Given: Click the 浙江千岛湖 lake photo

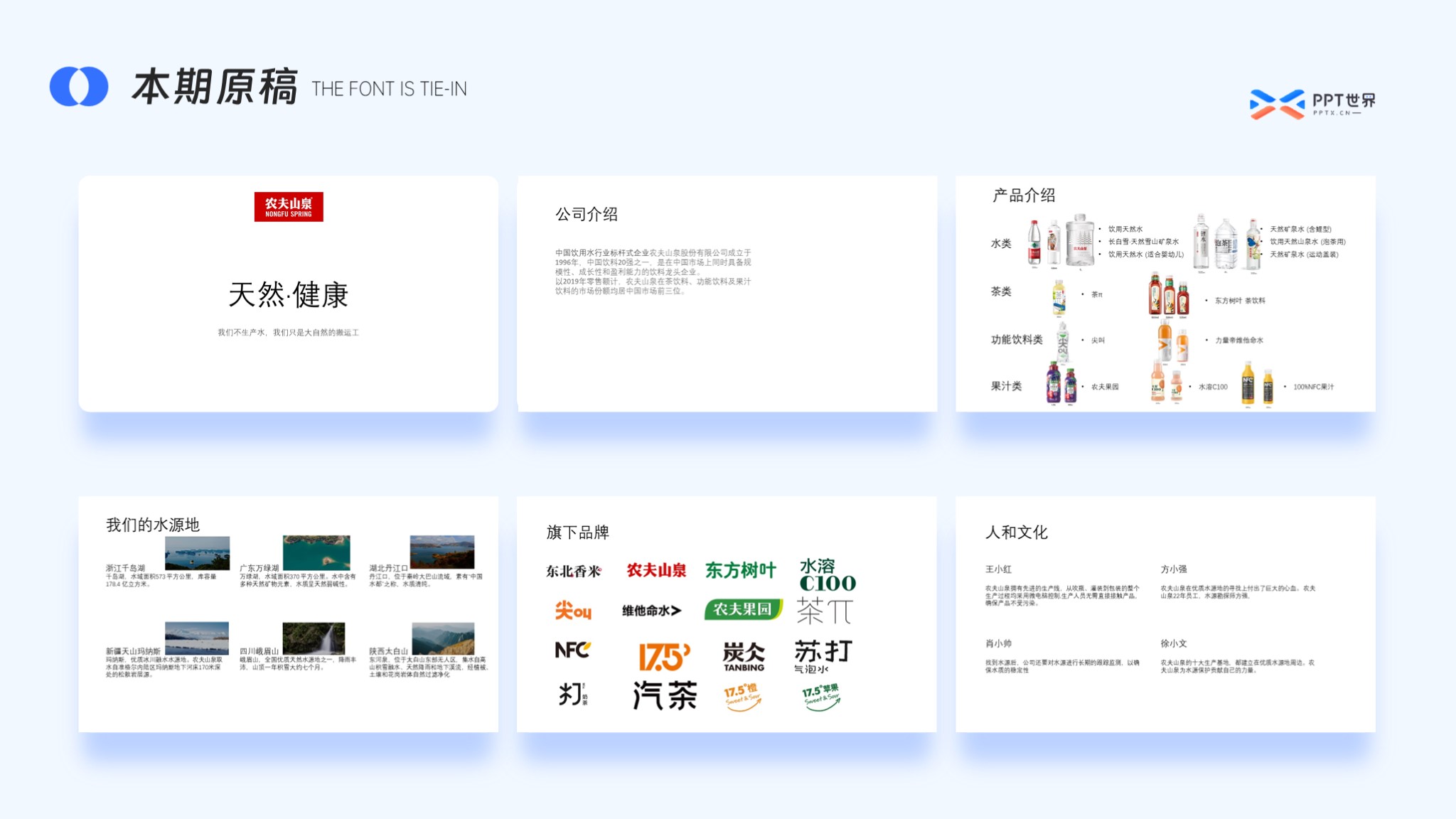Looking at the screenshot, I should [x=197, y=553].
